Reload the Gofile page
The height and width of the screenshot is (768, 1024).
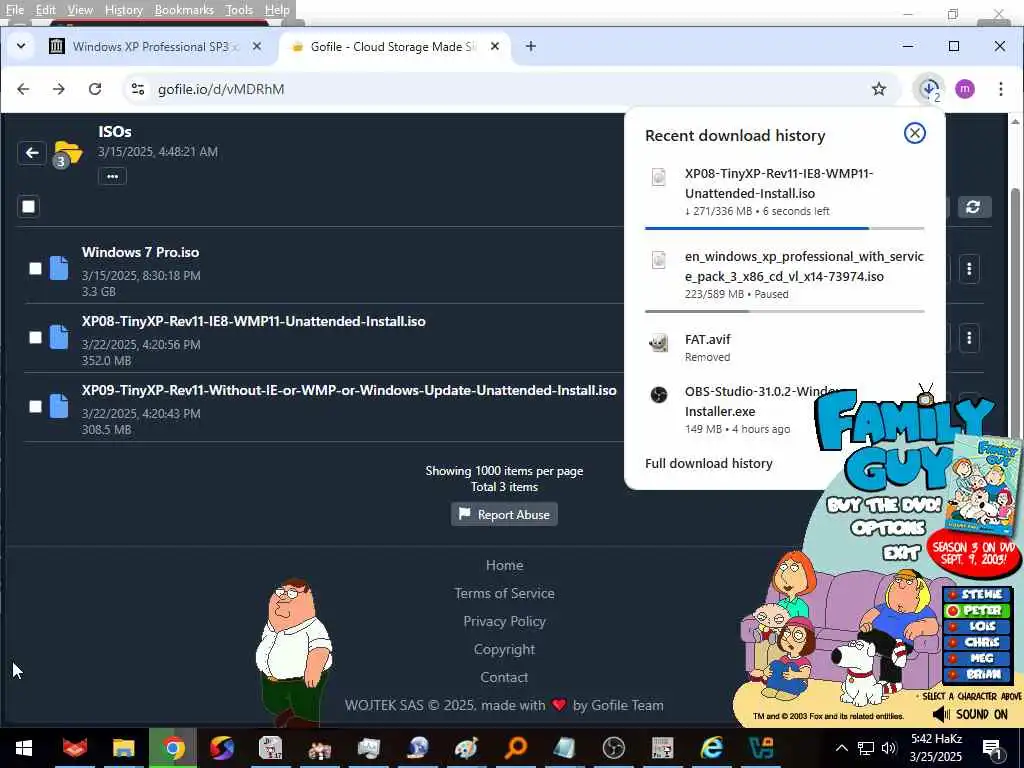(95, 89)
